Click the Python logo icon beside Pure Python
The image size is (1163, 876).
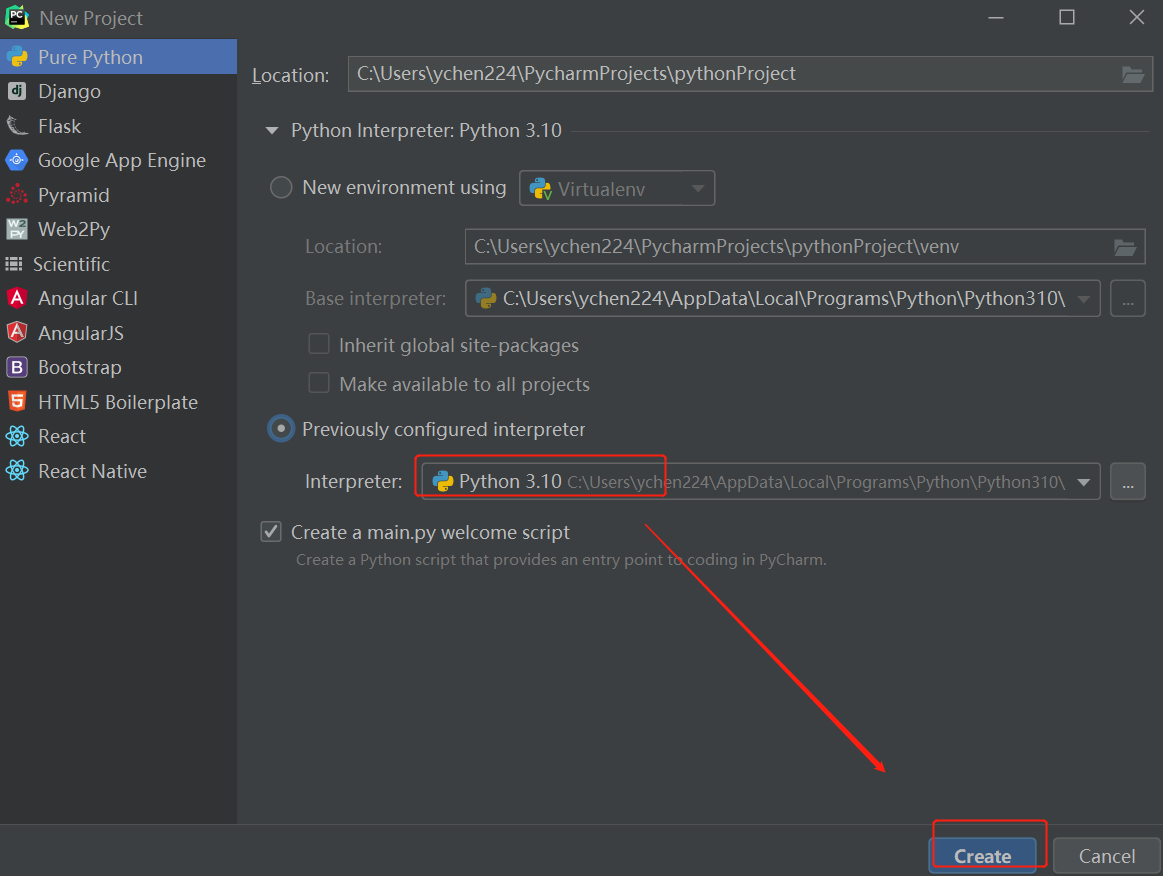17,57
